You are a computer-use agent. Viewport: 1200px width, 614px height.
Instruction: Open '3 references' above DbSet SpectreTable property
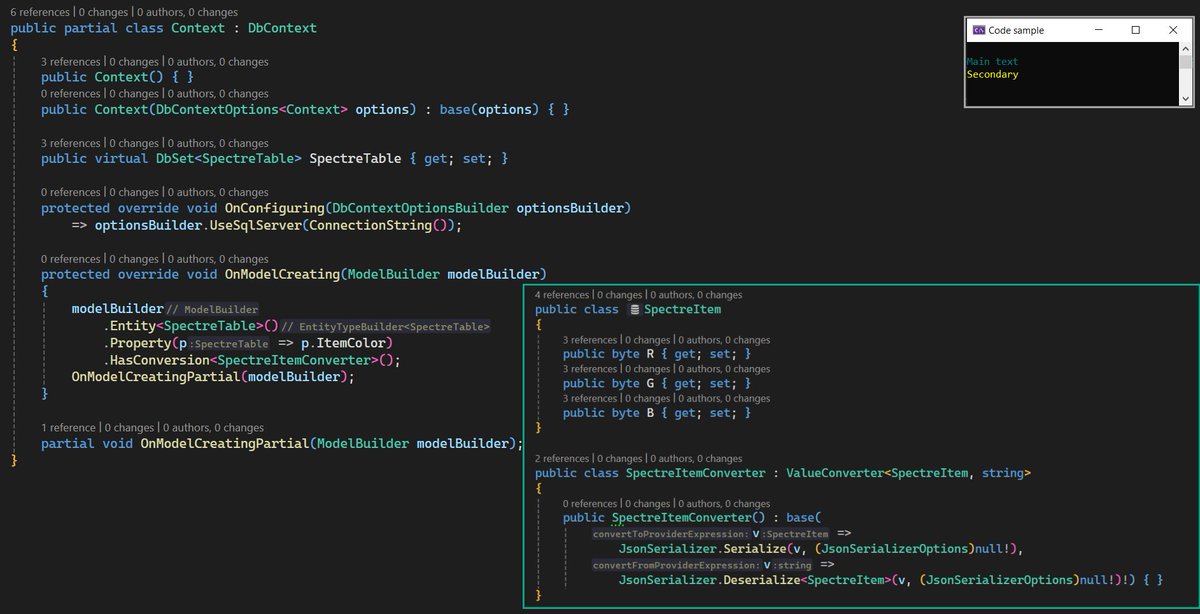click(x=71, y=143)
